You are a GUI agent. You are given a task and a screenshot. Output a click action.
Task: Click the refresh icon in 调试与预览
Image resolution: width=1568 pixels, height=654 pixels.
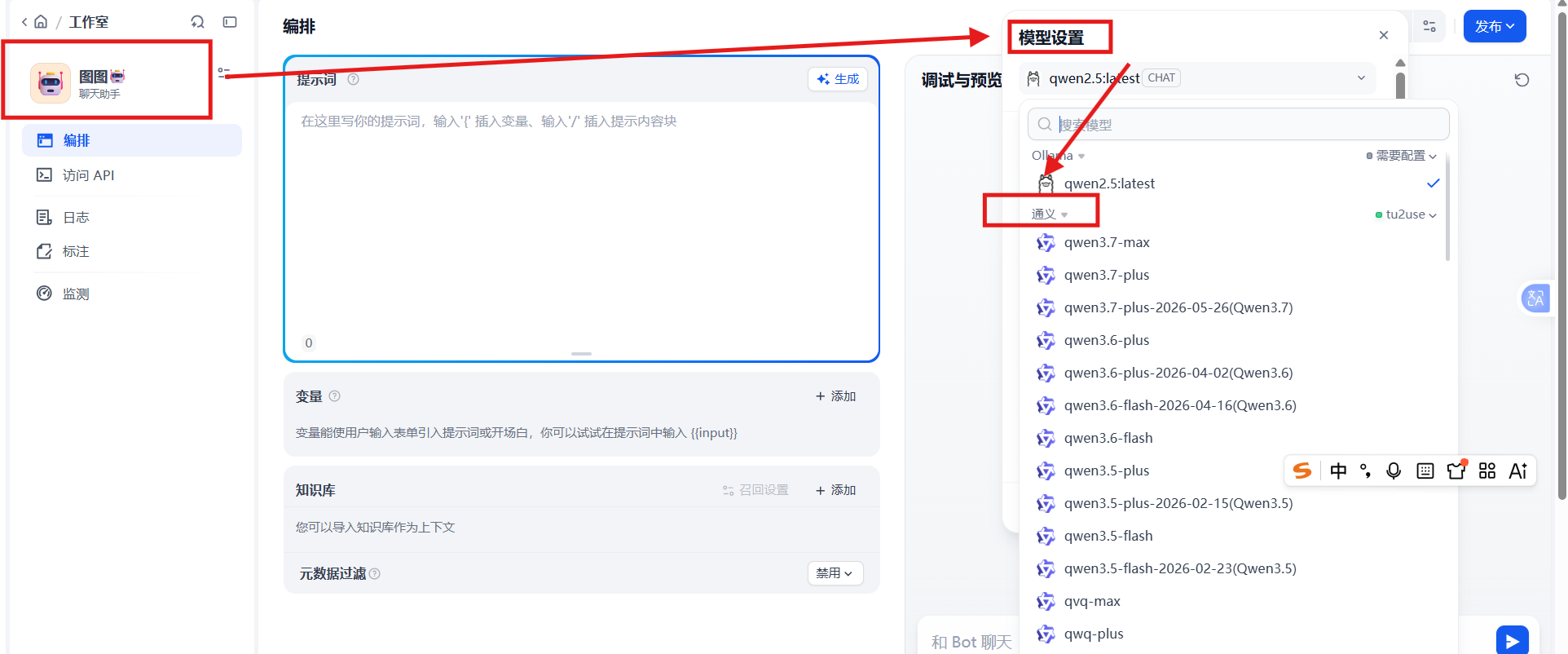(1522, 80)
